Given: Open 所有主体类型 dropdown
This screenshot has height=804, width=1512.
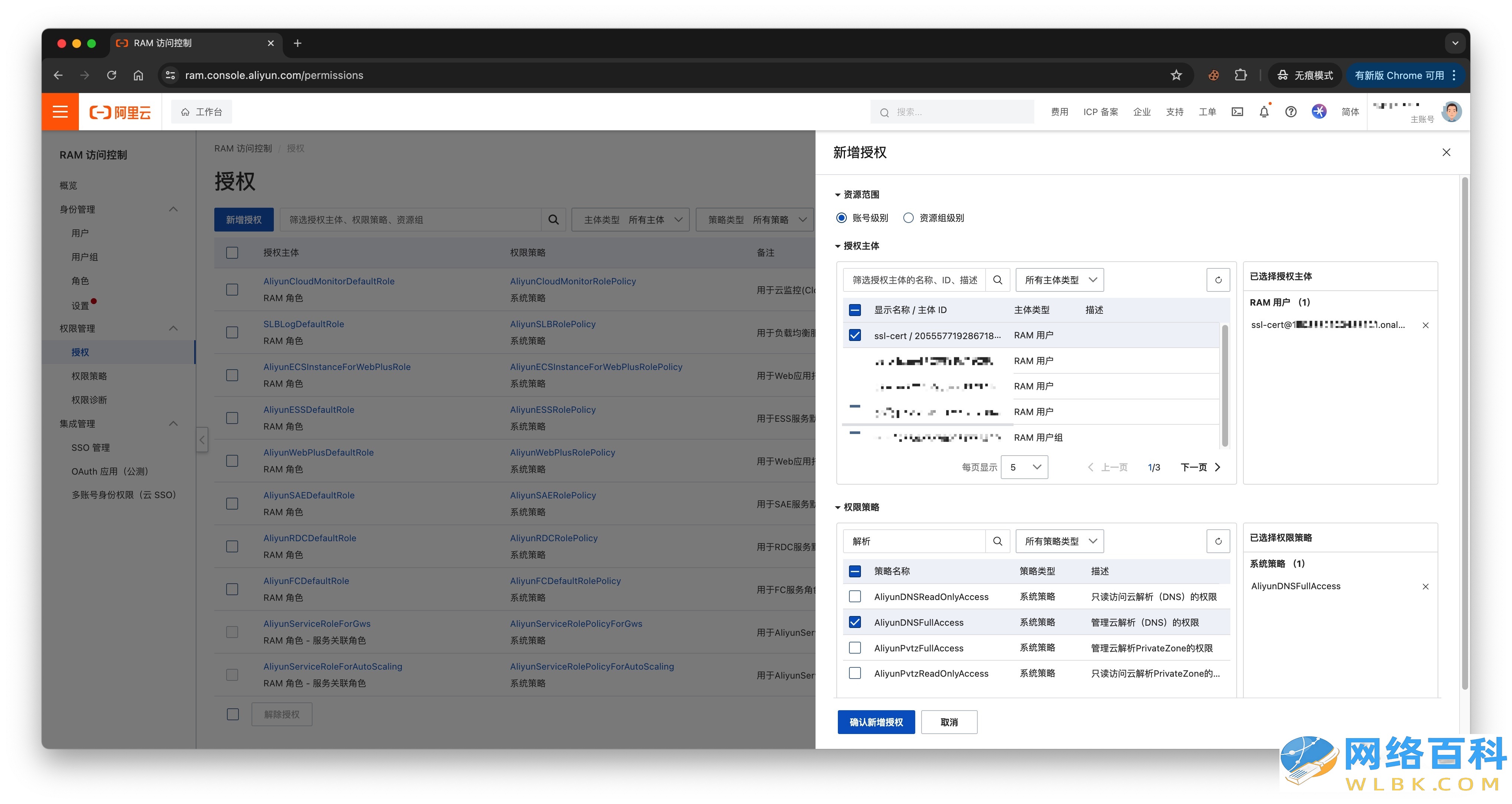Looking at the screenshot, I should click(x=1060, y=280).
